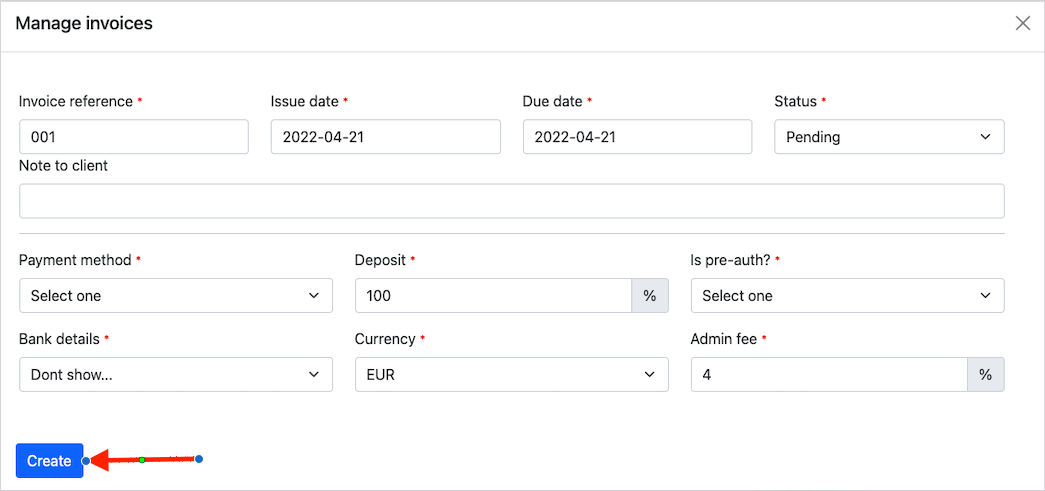
Task: Click the percent symbol beside Deposit
Action: pyautogui.click(x=649, y=296)
